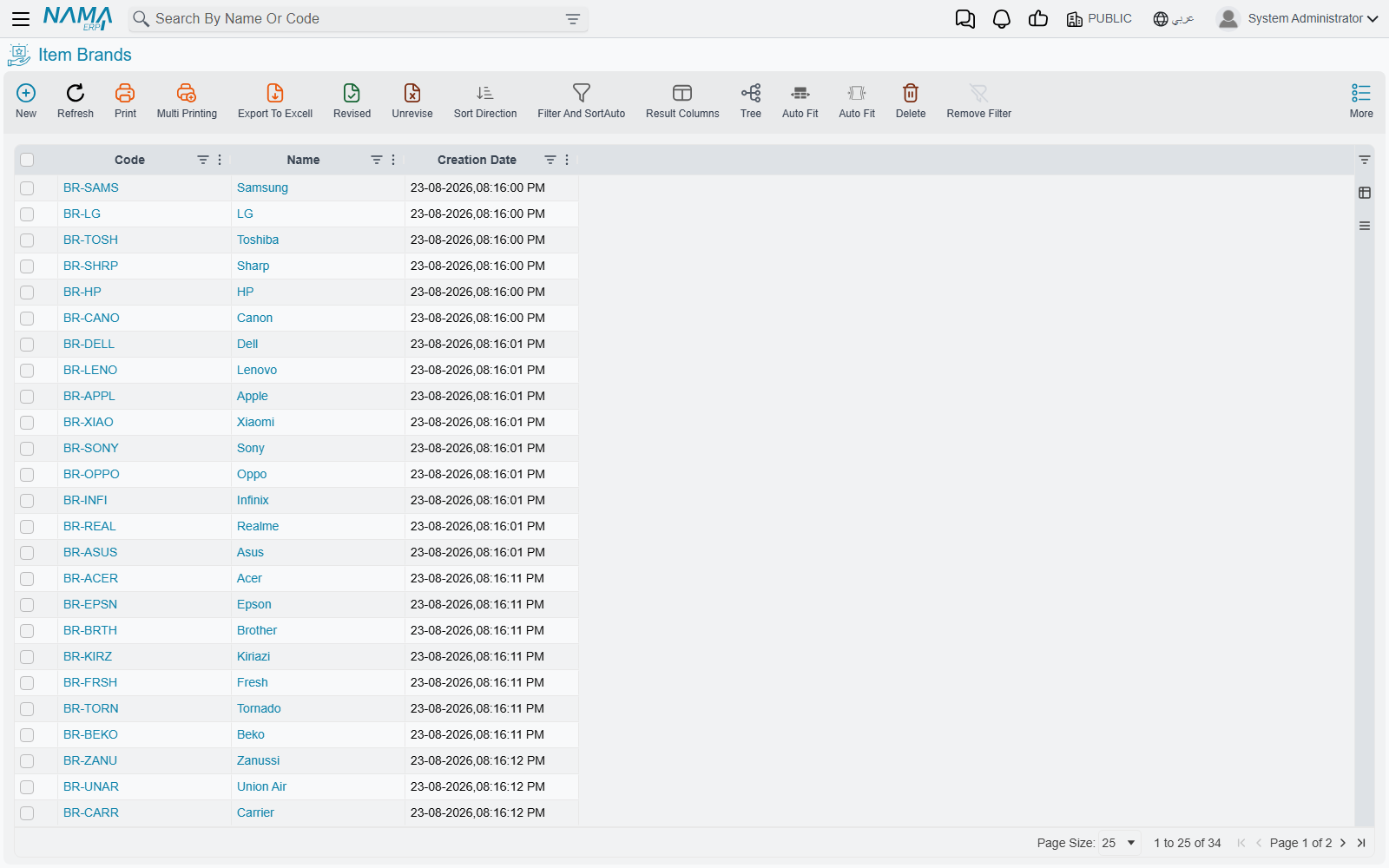Open the grid side panel columns icon
The width and height of the screenshot is (1389, 868).
pyautogui.click(x=1365, y=193)
